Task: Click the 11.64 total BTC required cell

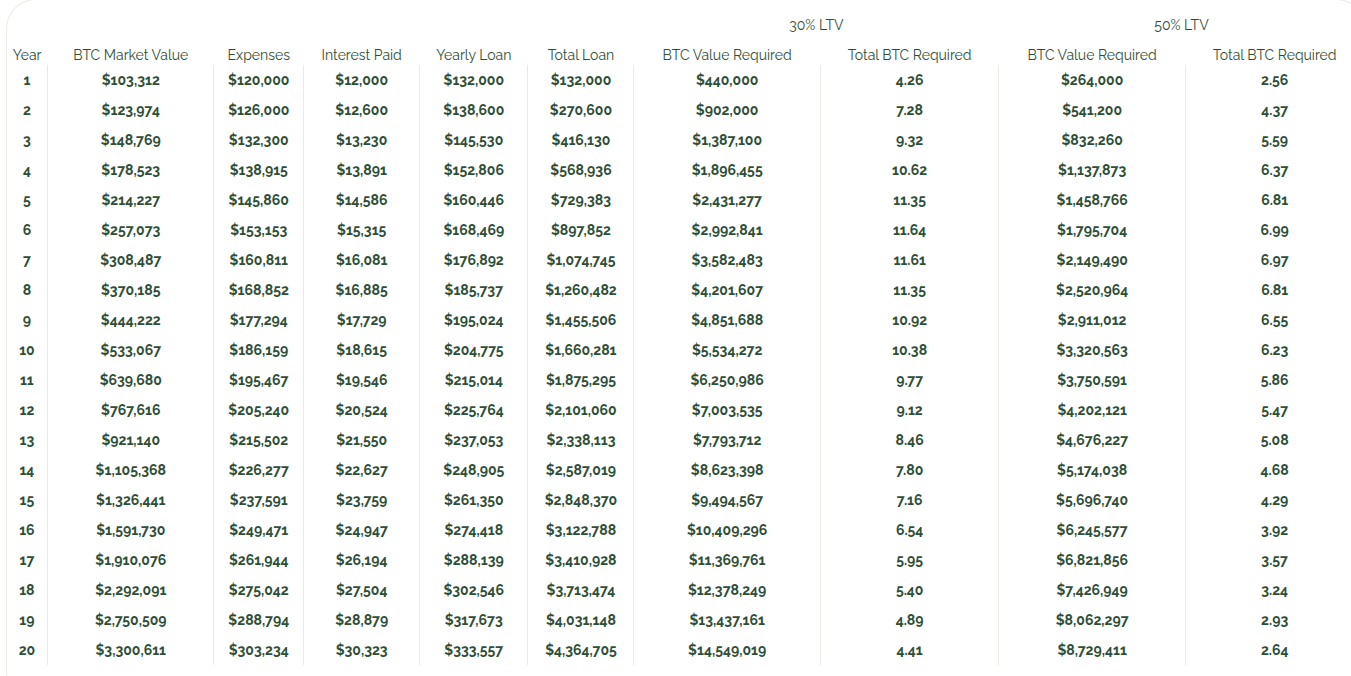Action: (x=909, y=230)
